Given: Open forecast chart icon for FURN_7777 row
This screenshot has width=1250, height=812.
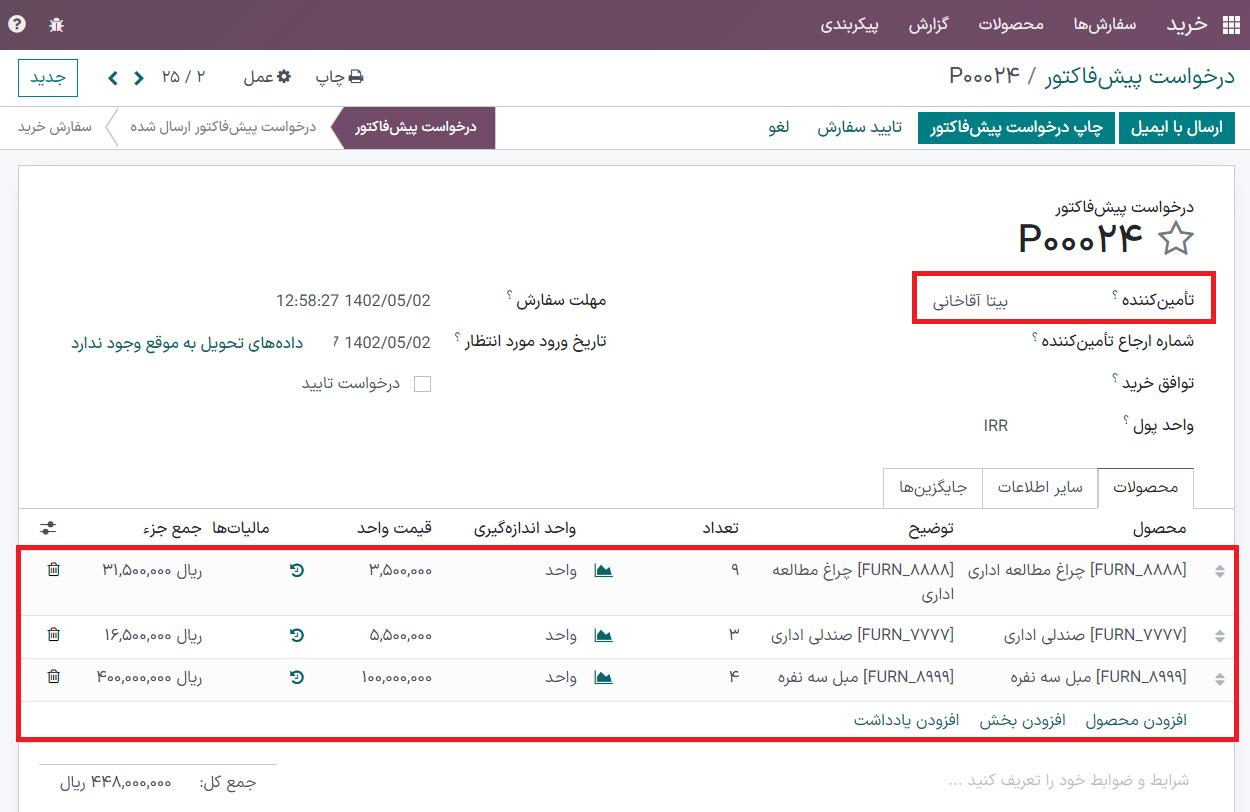Looking at the screenshot, I should coord(603,635).
